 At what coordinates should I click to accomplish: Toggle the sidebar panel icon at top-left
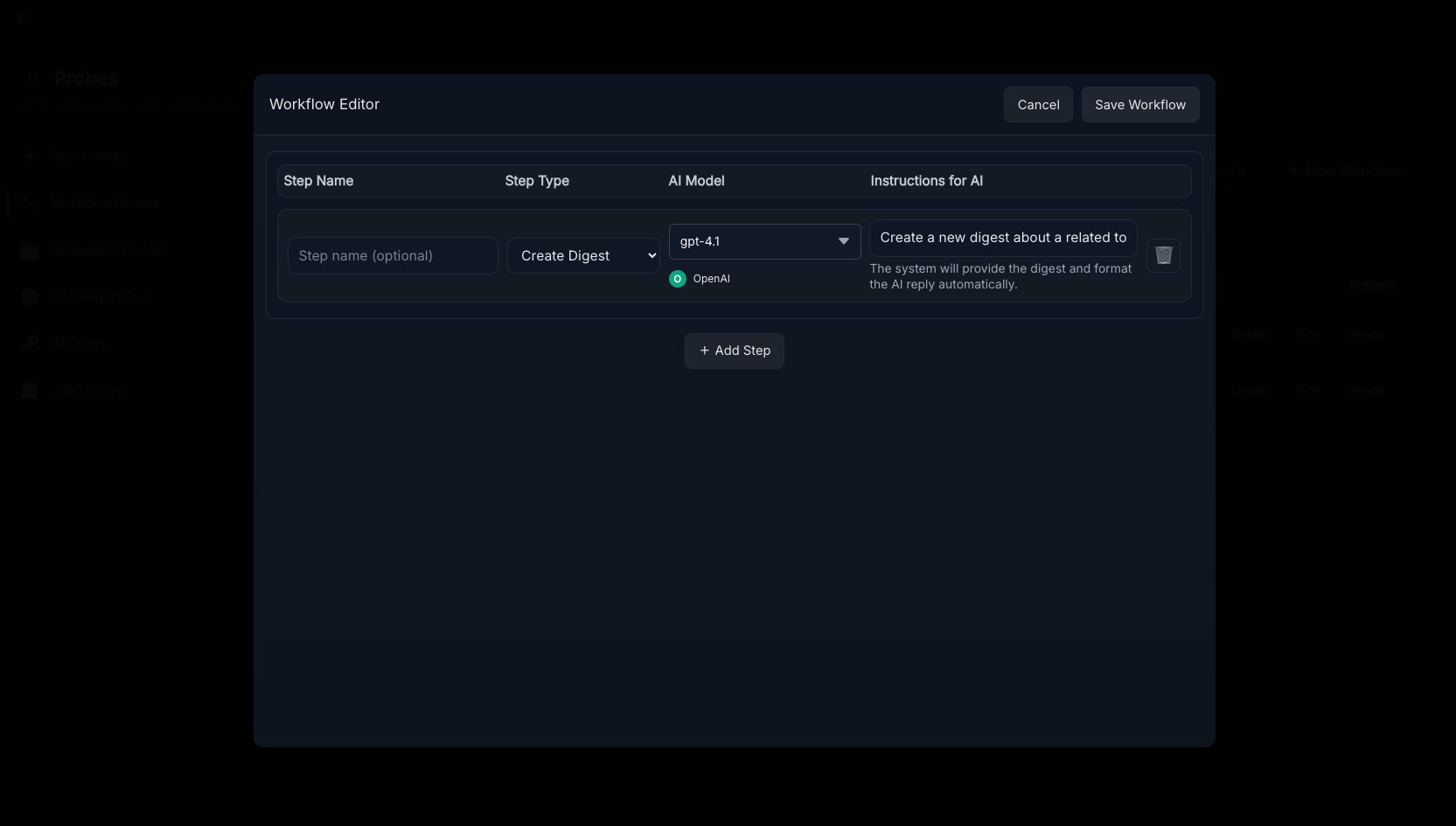23,17
